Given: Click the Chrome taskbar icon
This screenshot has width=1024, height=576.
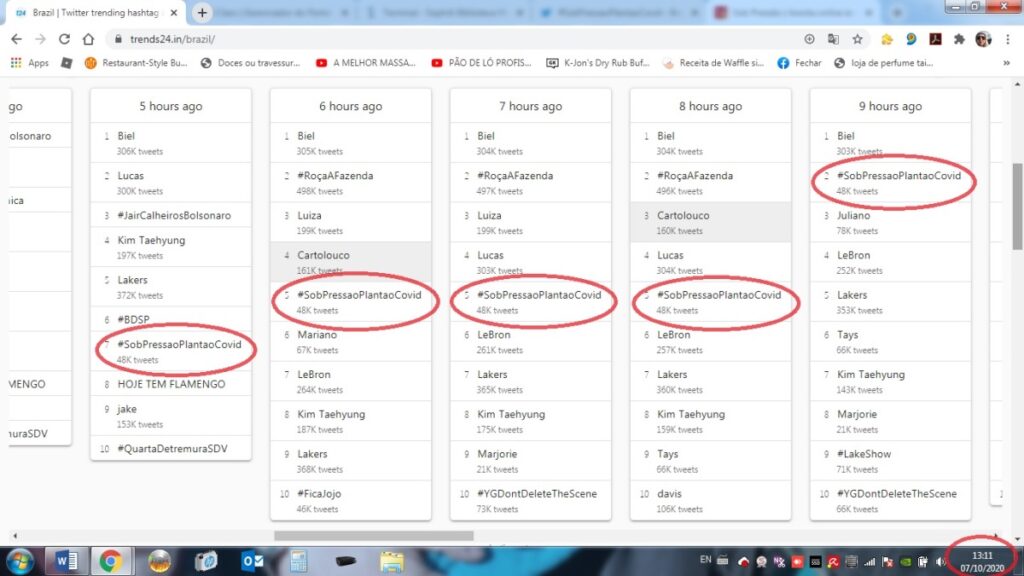Looking at the screenshot, I should point(110,562).
